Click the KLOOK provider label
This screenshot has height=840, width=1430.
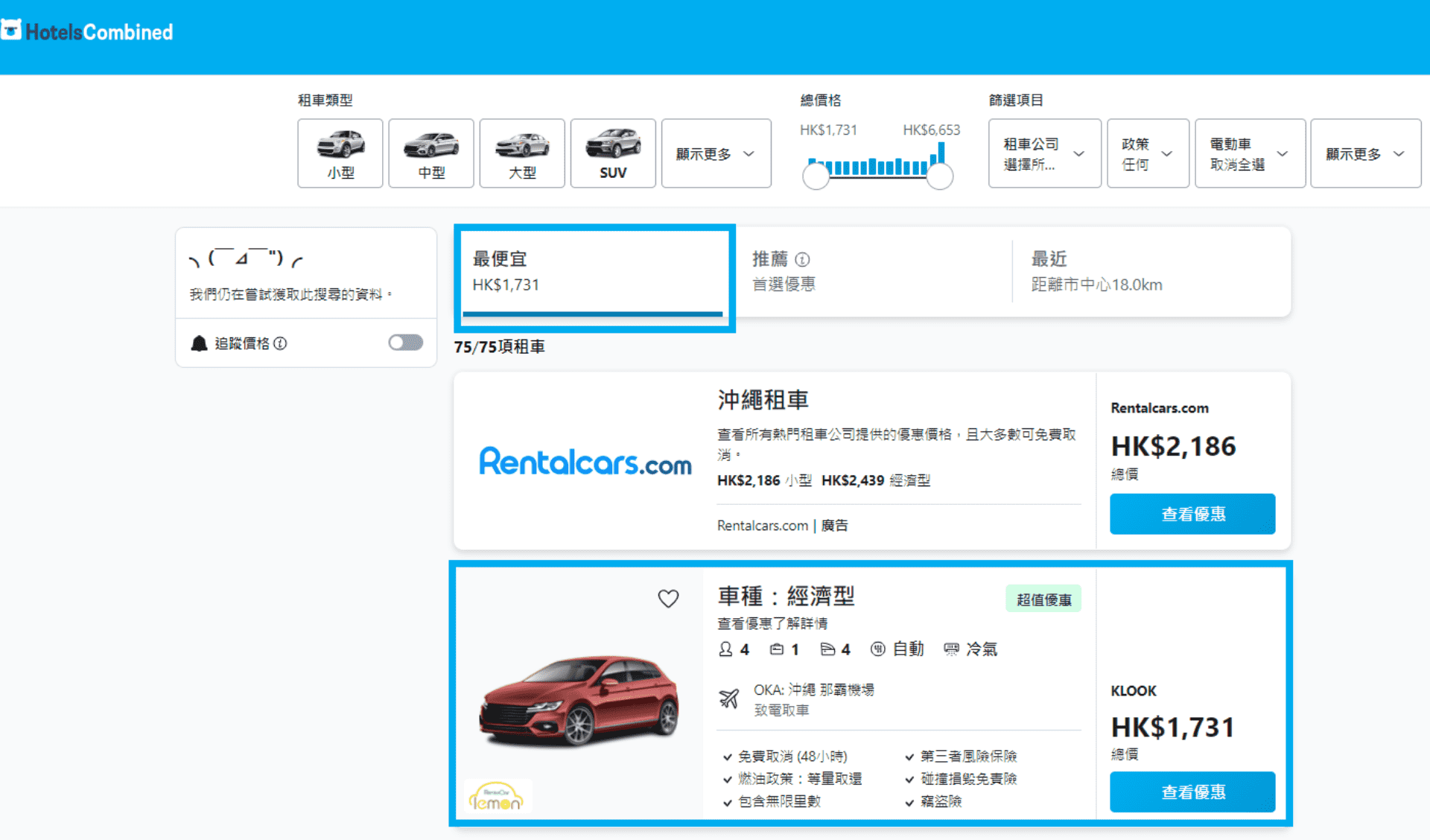point(1133,690)
